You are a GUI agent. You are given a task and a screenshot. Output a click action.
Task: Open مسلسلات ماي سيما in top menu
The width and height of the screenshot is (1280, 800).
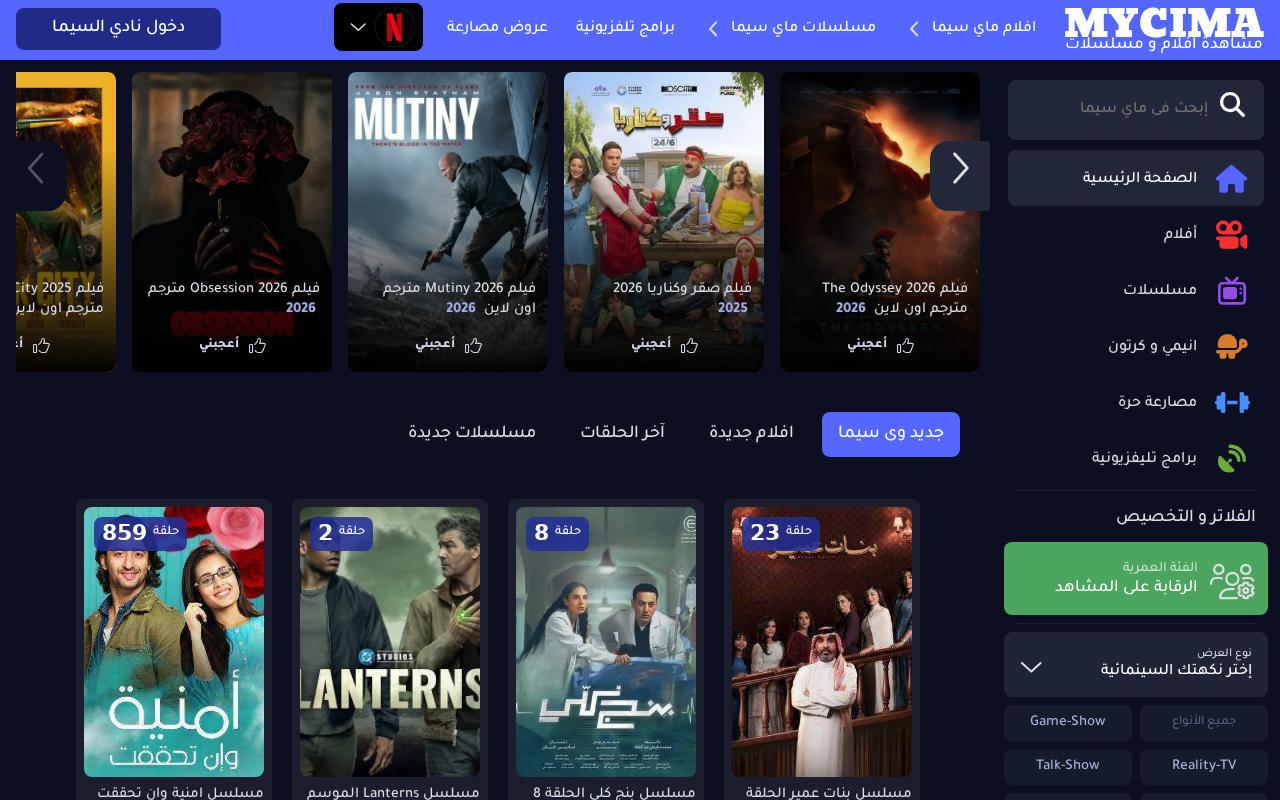pyautogui.click(x=803, y=28)
